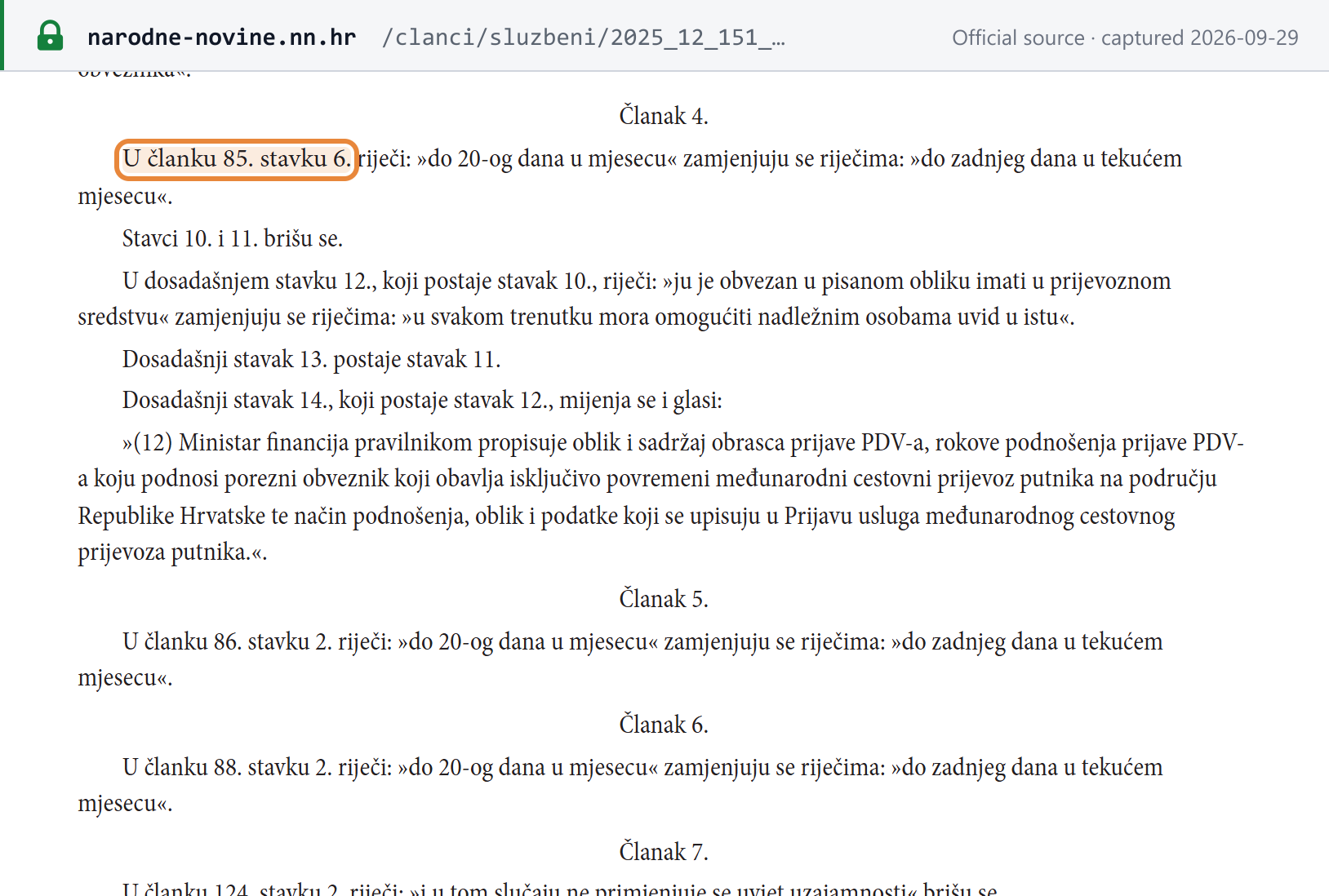1329x896 pixels.
Task: Click highlighted text 'U članku 85. stavku 6.'
Action: tap(237, 158)
